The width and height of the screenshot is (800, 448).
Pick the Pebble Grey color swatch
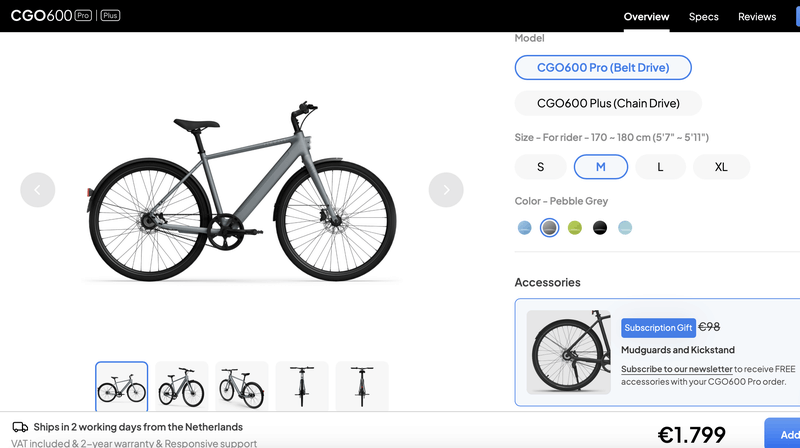point(549,228)
